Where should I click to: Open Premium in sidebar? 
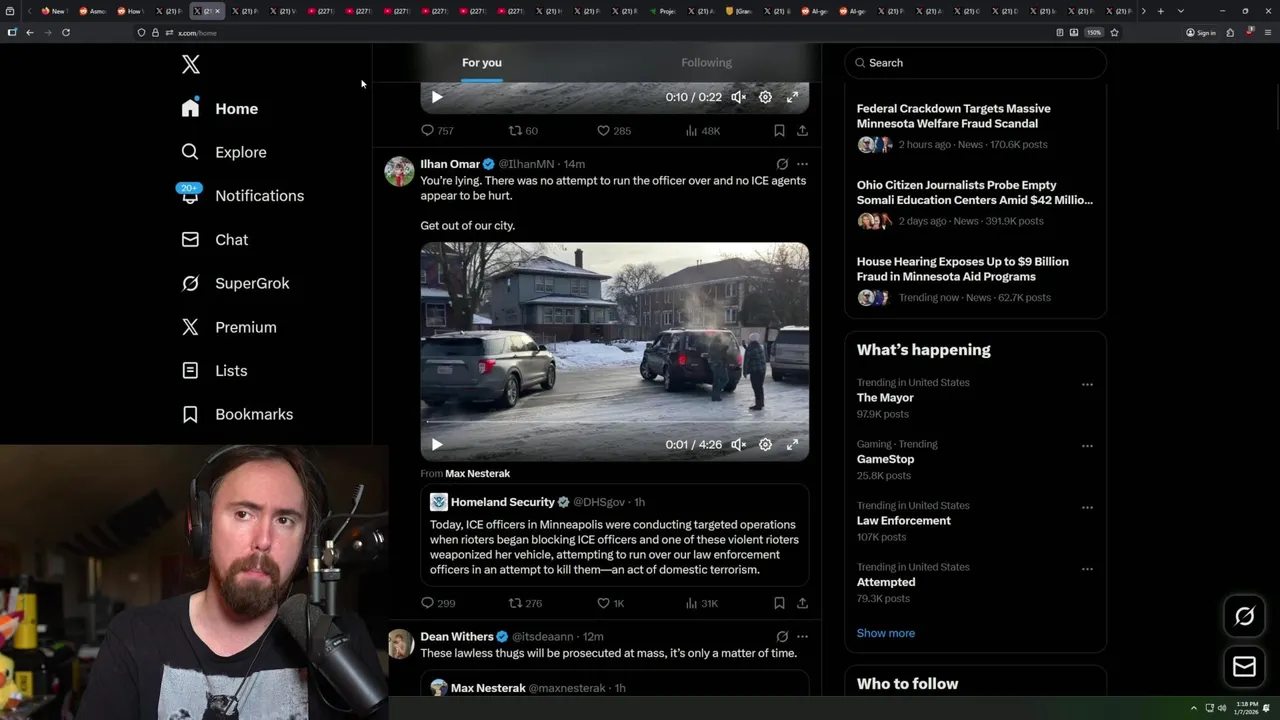click(x=229, y=327)
